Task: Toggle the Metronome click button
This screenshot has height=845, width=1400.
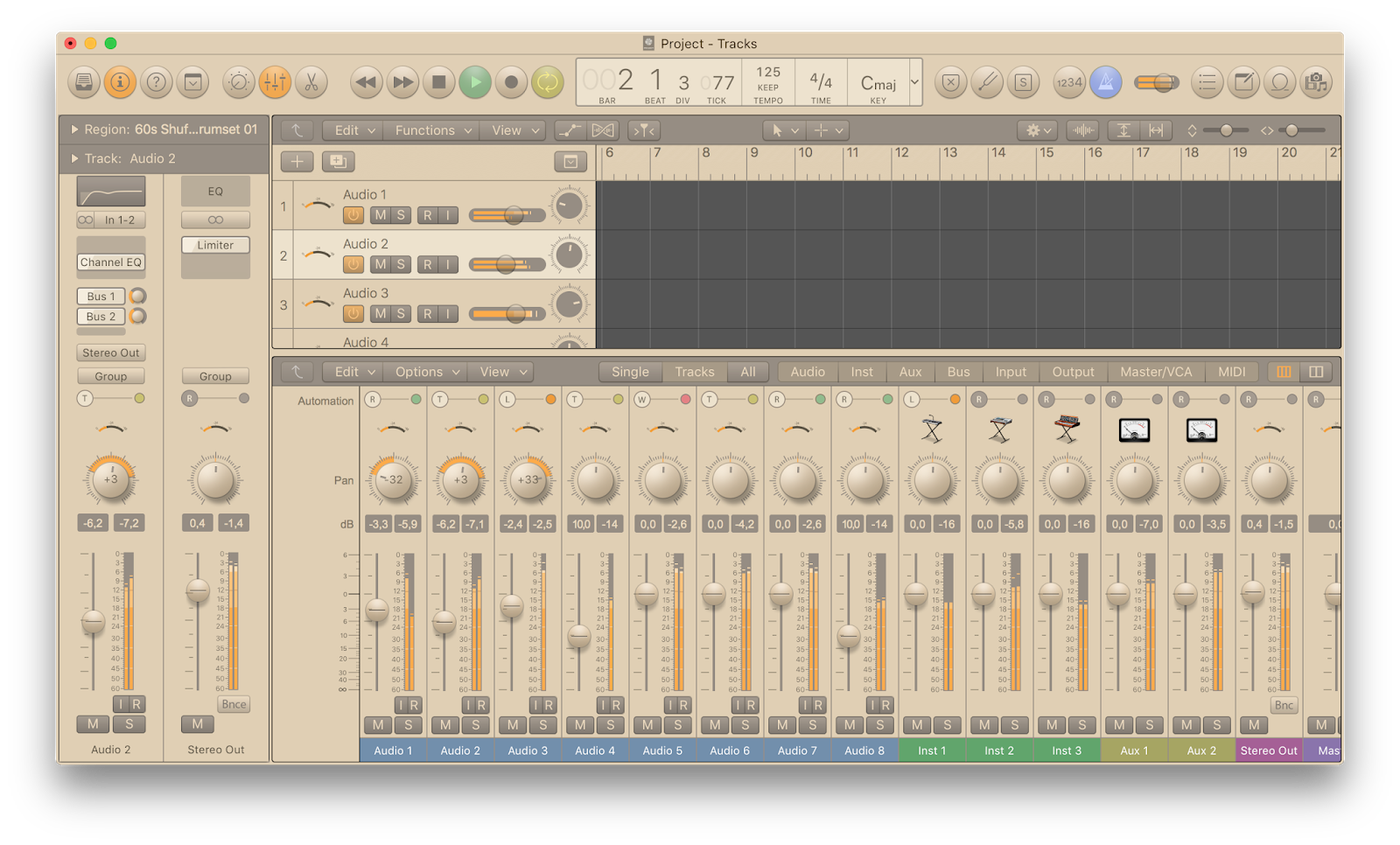Action: pyautogui.click(x=1105, y=82)
